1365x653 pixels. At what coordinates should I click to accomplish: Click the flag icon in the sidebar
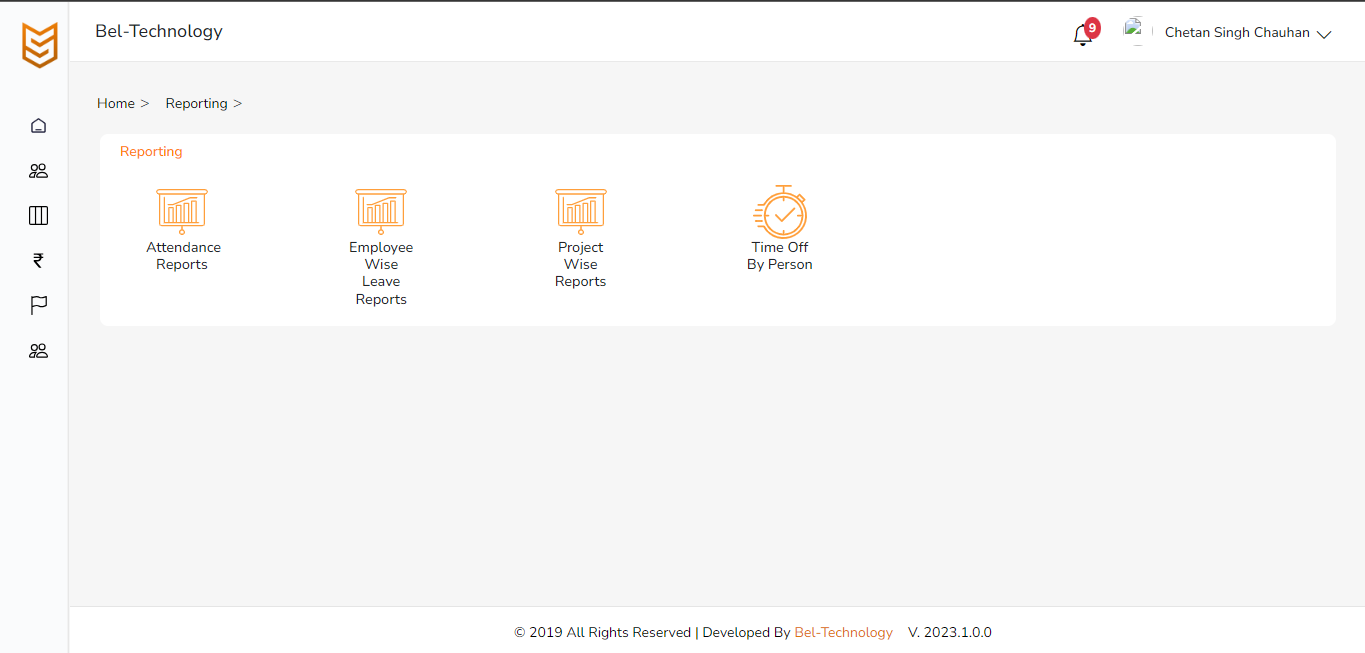click(38, 306)
